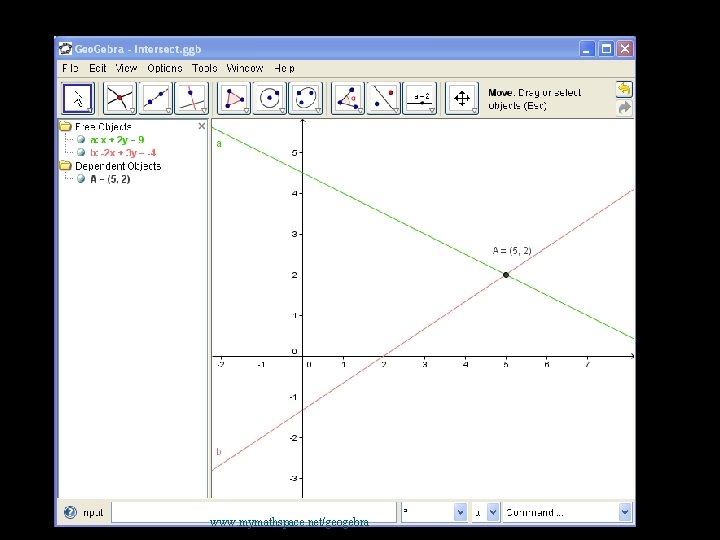Open the Tools menu
The height and width of the screenshot is (540, 720).
(x=204, y=68)
